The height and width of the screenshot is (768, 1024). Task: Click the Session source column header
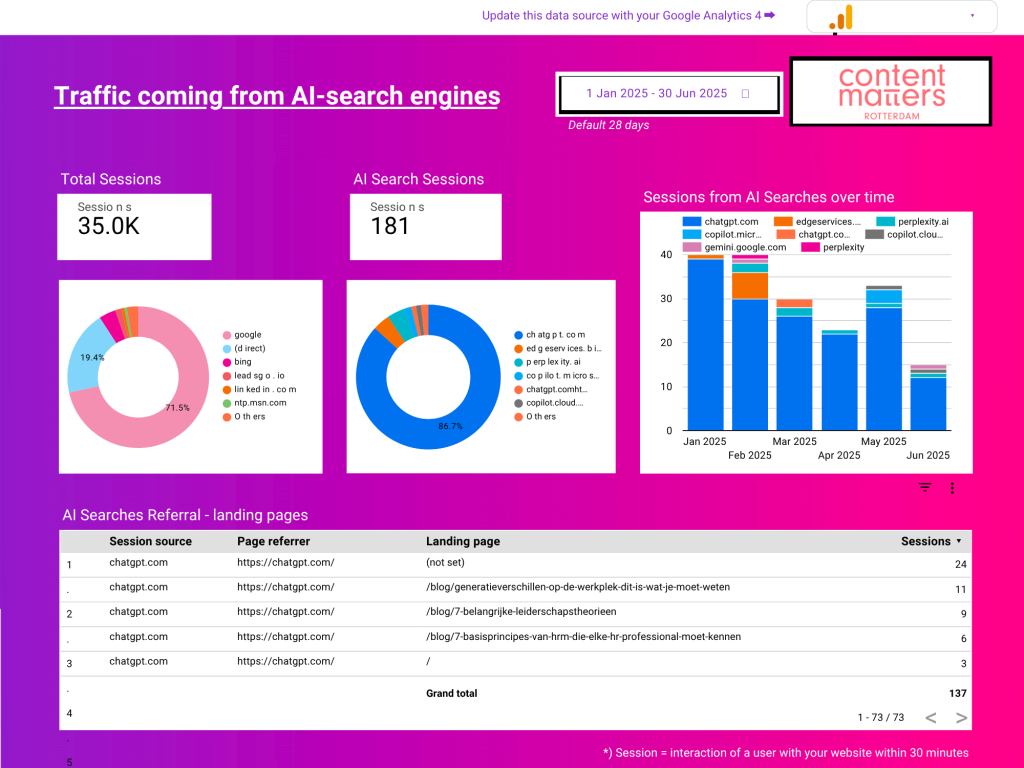click(x=150, y=541)
